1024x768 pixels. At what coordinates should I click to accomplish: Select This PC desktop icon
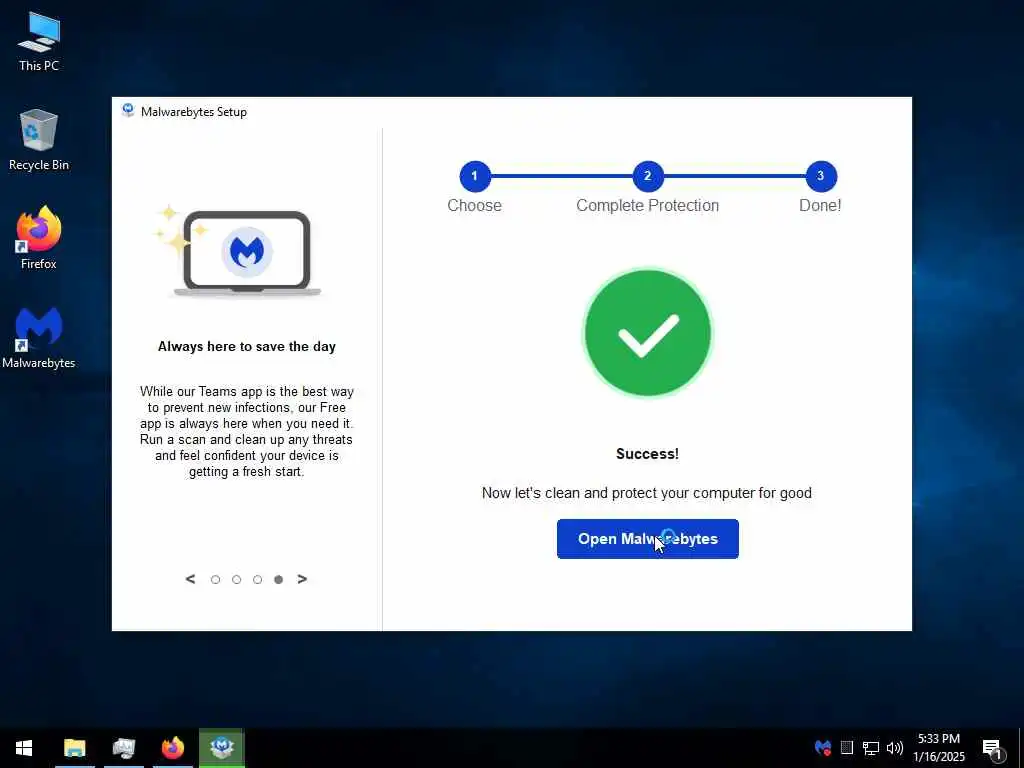click(x=39, y=41)
